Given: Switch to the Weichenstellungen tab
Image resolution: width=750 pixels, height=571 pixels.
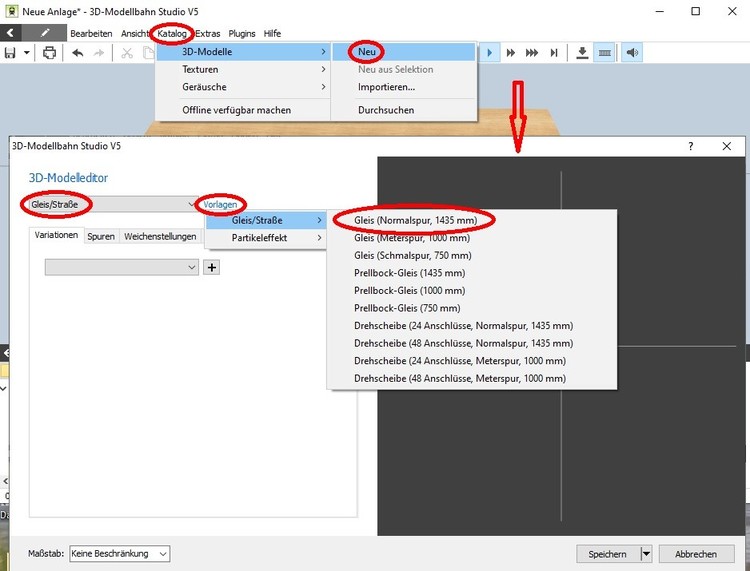Looking at the screenshot, I should click(160, 236).
